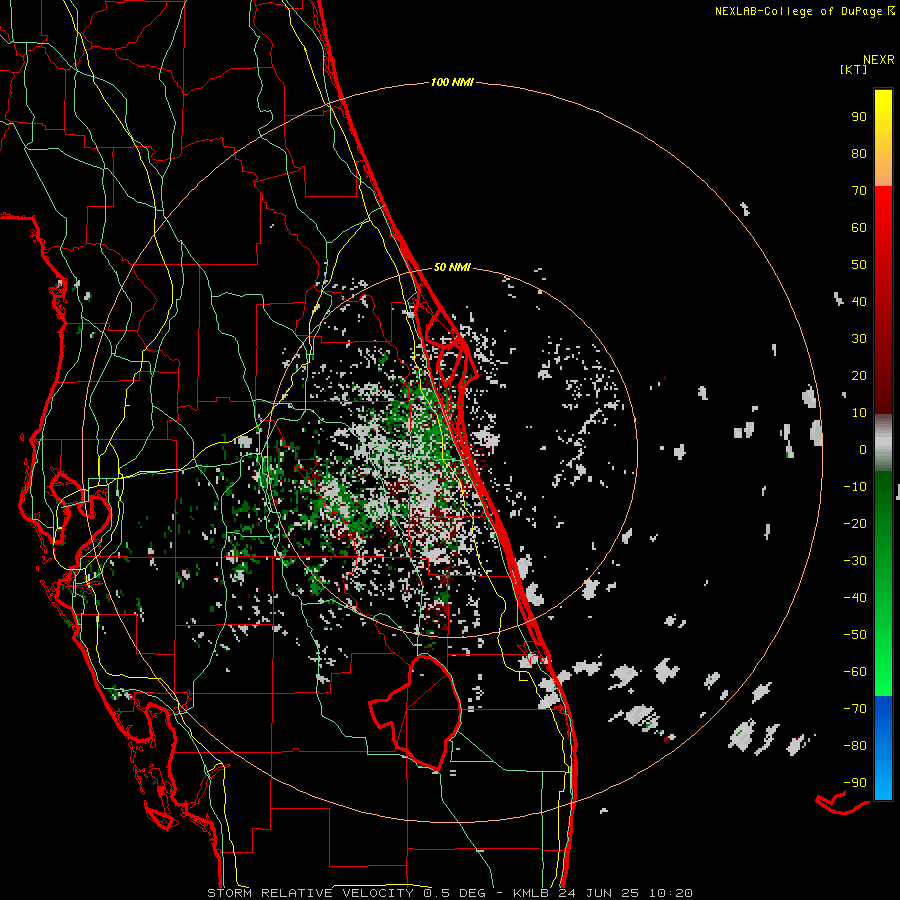This screenshot has width=900, height=900.
Task: Click the 100 NMI range ring label
Action: point(452,83)
